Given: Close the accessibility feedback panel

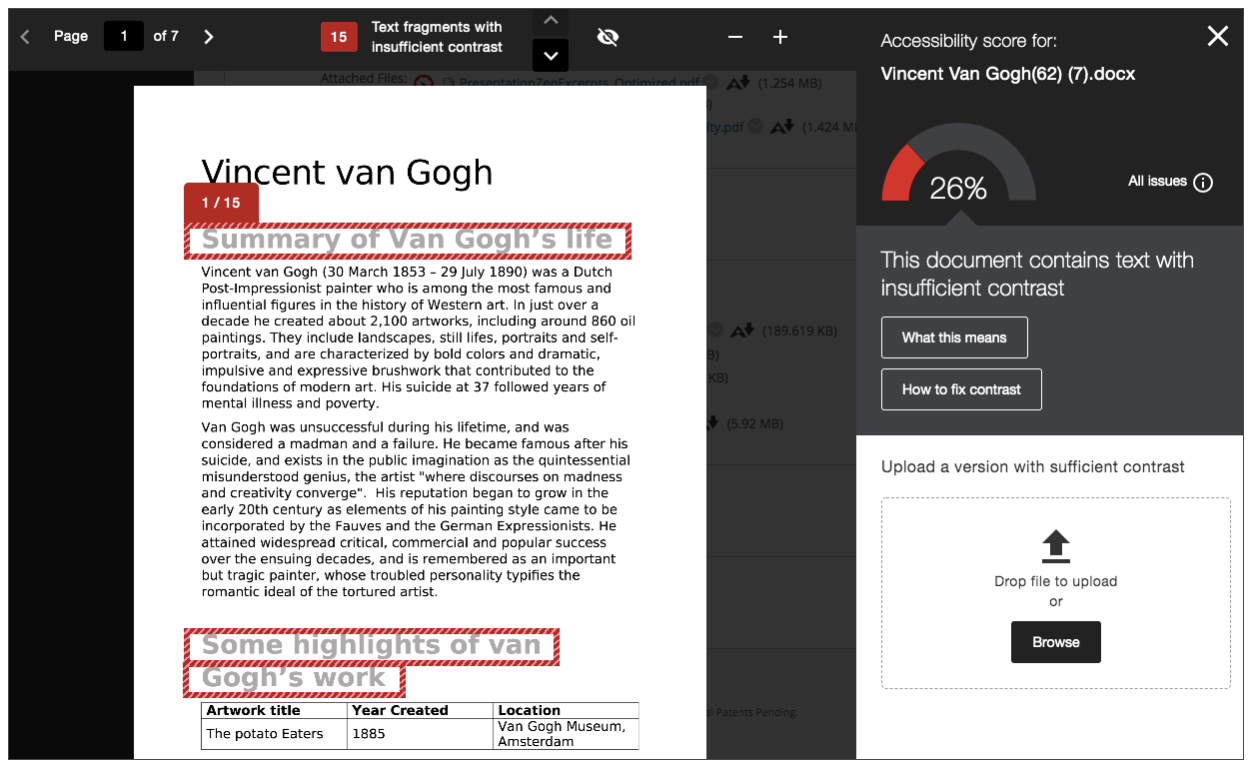Looking at the screenshot, I should tap(1217, 36).
